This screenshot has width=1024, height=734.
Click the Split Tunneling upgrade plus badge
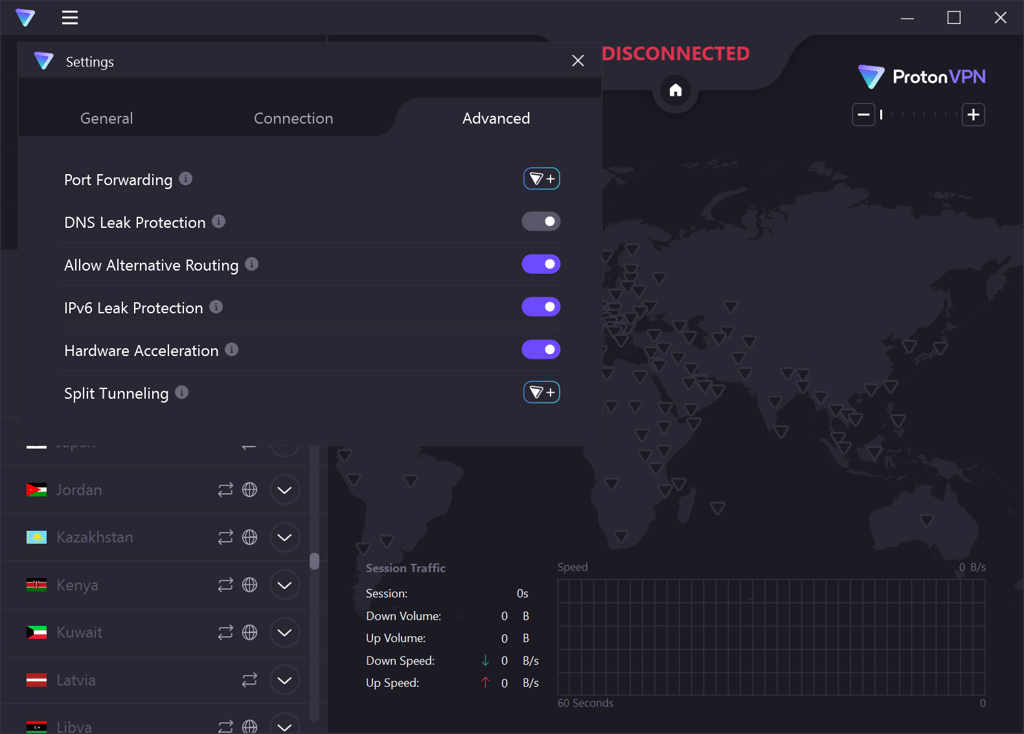point(541,392)
